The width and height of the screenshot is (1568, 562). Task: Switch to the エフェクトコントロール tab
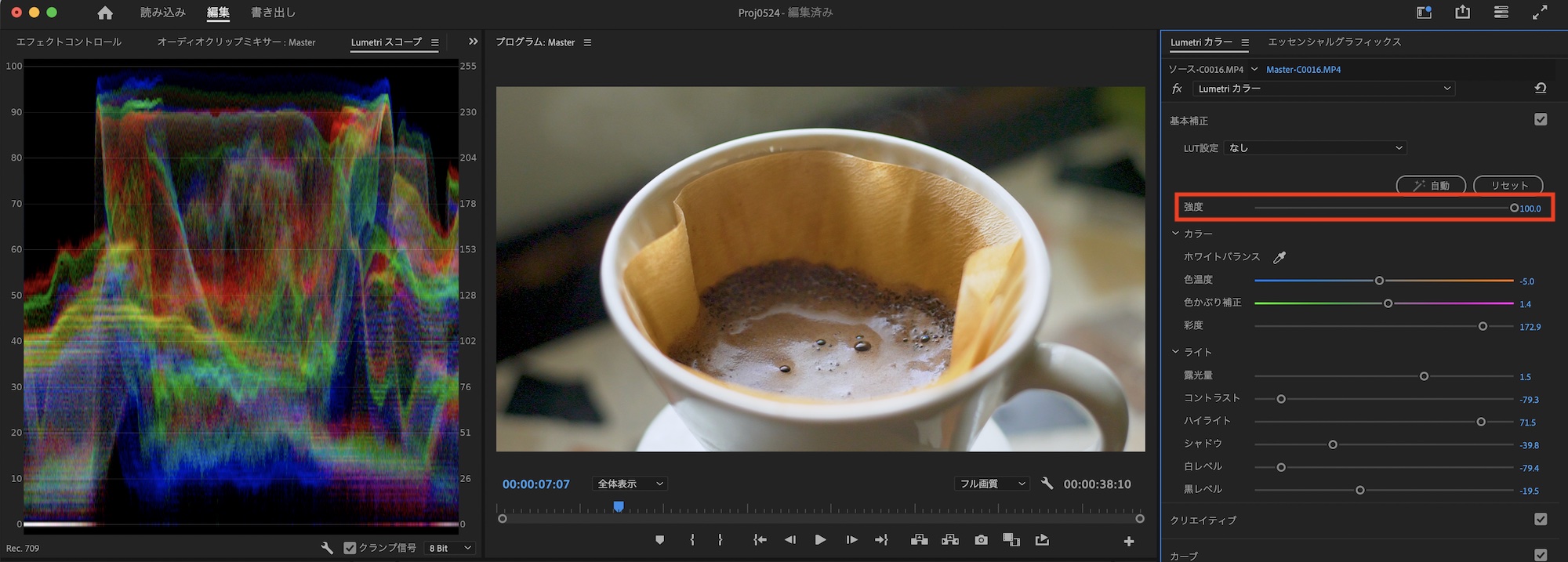coord(69,42)
